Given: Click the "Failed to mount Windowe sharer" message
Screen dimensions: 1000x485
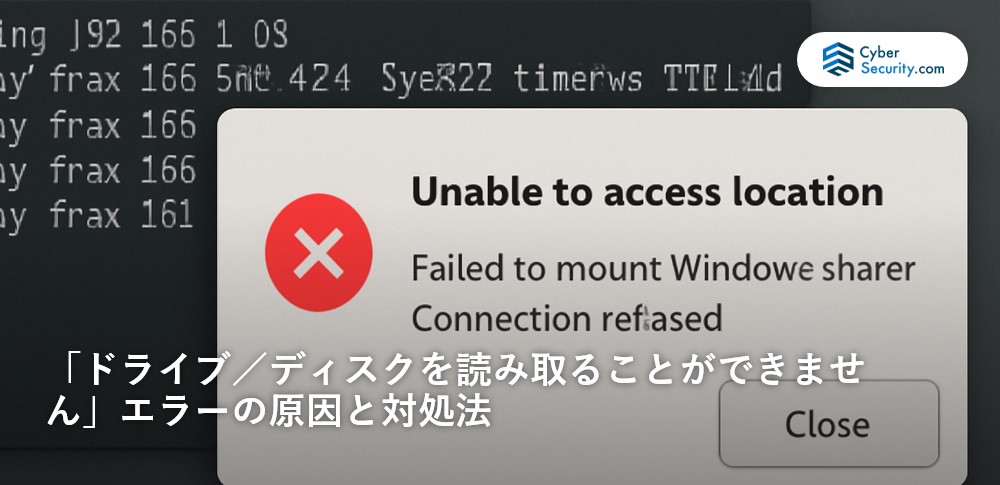Looking at the screenshot, I should coord(663,268).
